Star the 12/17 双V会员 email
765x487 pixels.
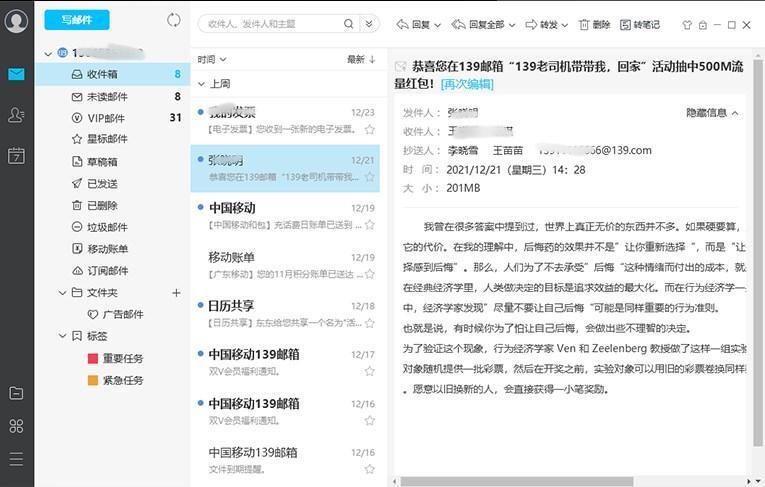coord(370,371)
